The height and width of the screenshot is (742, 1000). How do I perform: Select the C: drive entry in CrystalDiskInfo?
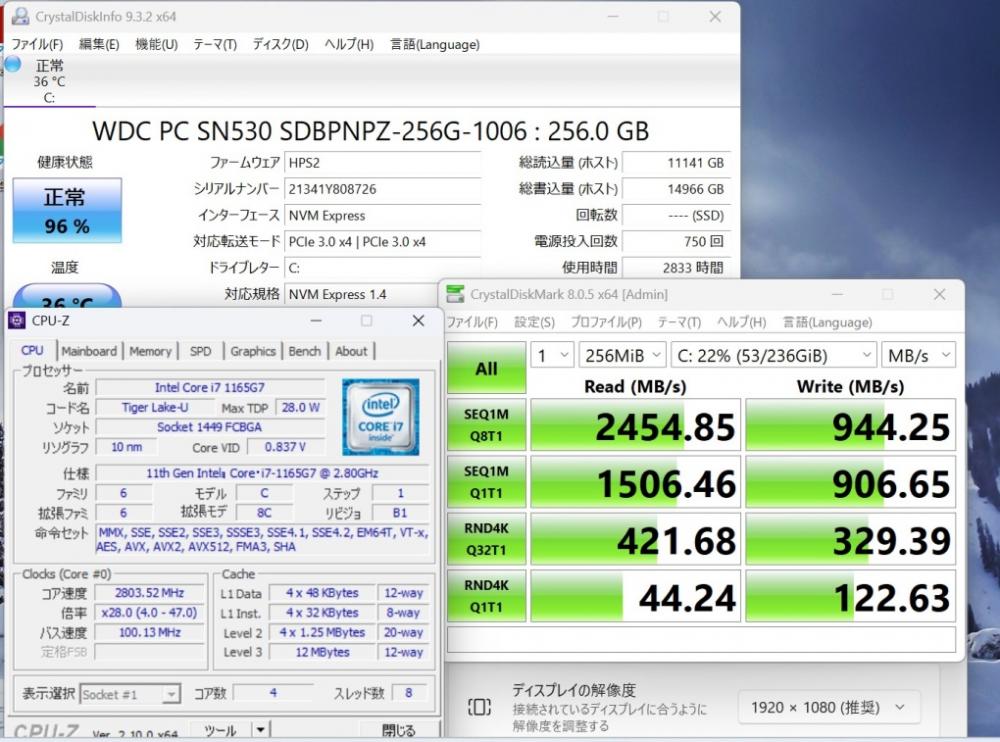(49, 82)
